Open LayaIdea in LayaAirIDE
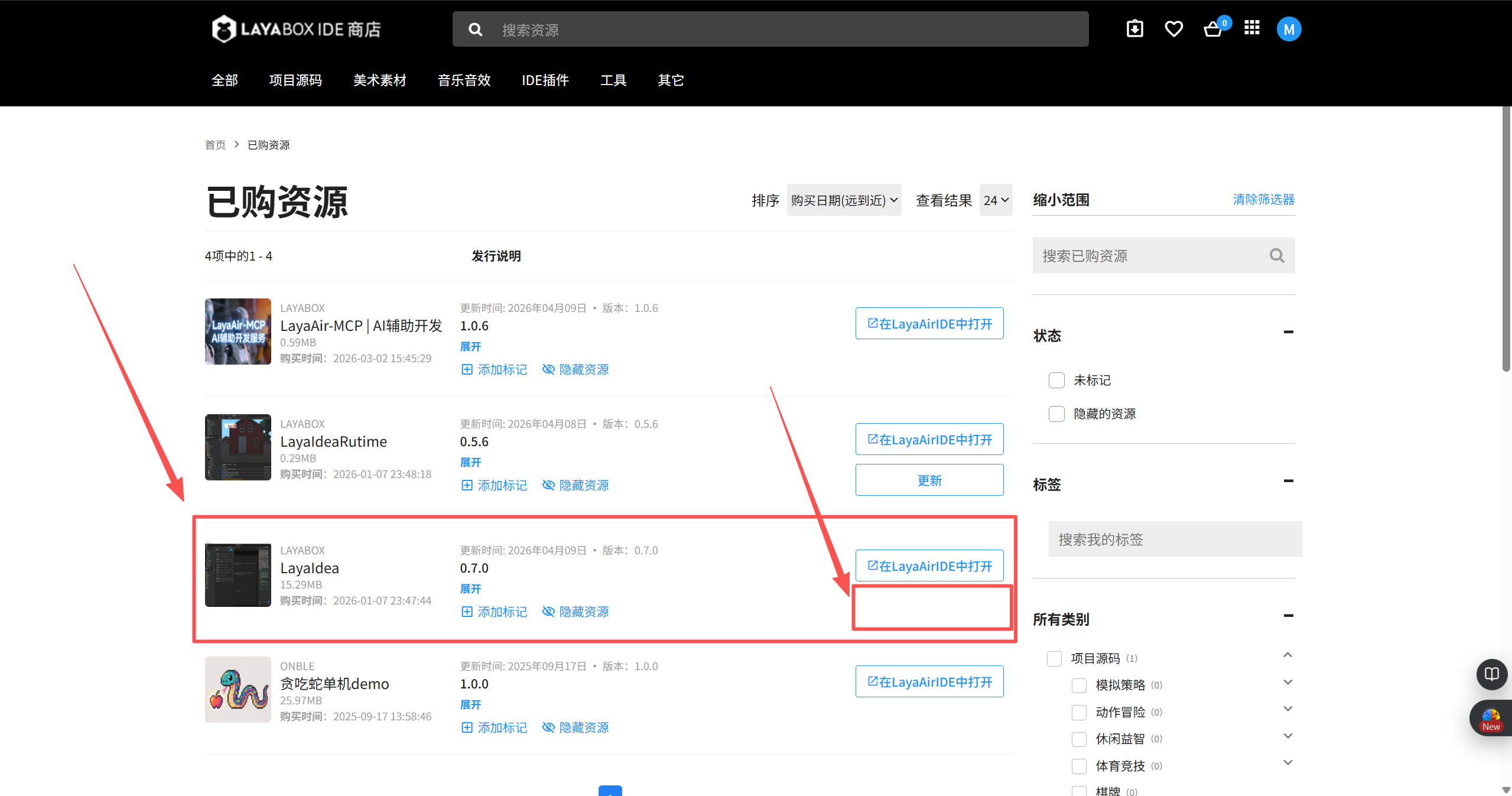This screenshot has width=1512, height=796. (x=929, y=566)
